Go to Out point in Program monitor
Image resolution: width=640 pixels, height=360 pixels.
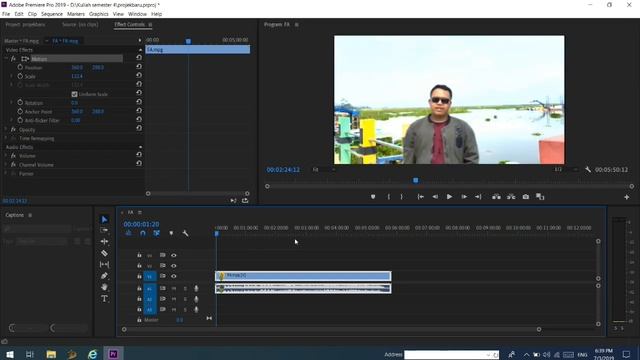pyautogui.click(x=478, y=197)
